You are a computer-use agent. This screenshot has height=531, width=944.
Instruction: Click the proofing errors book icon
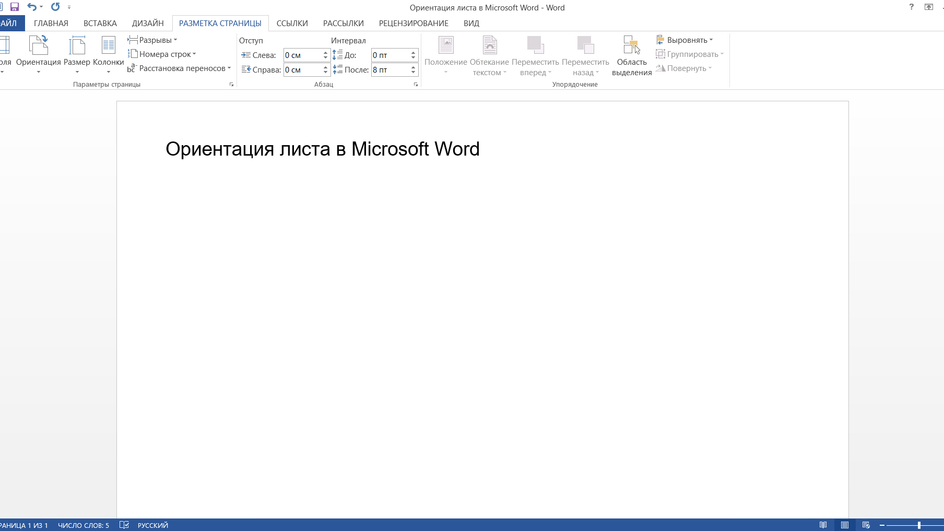[x=124, y=526]
